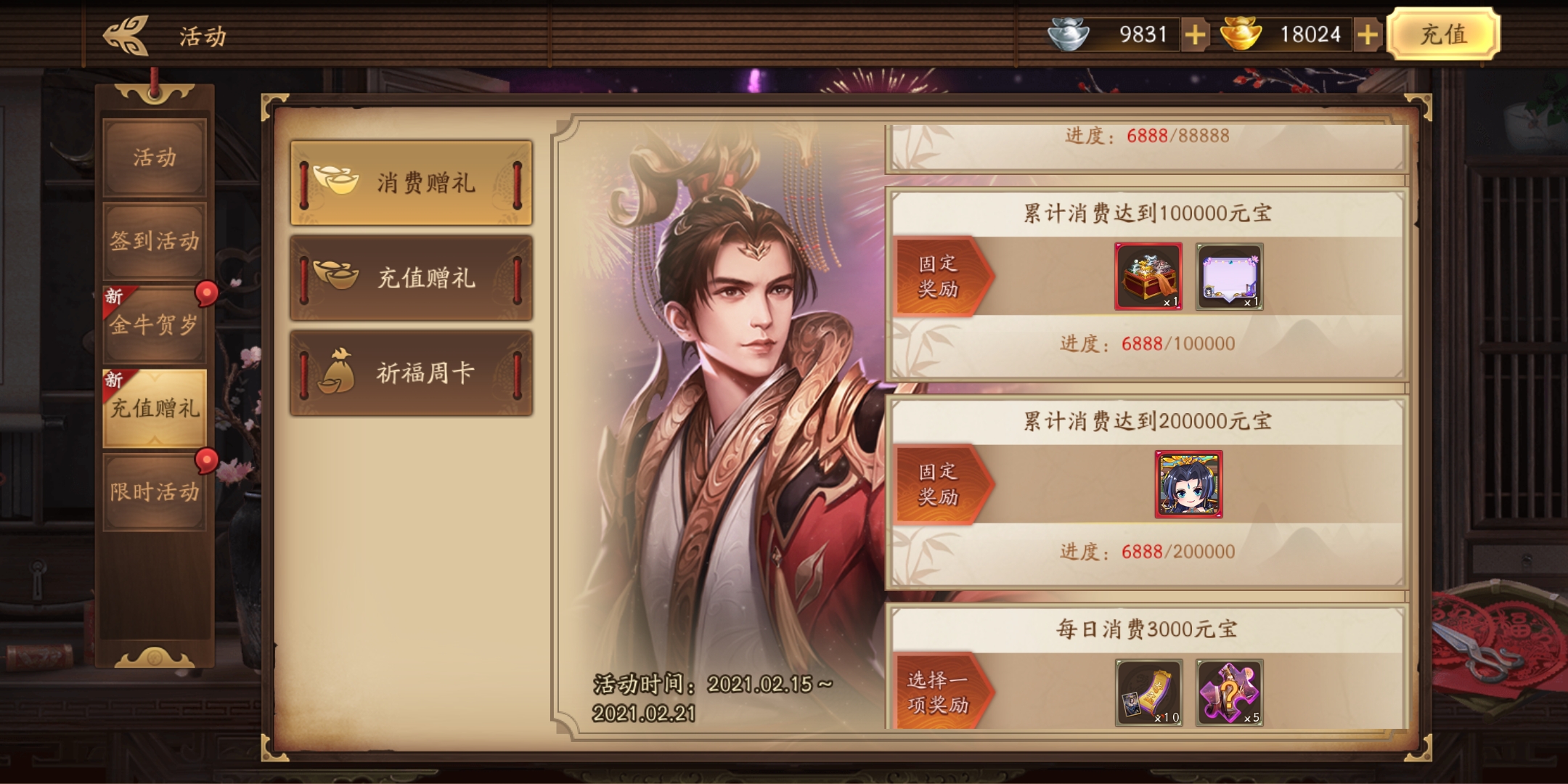Switch to the 消费赠礼 tab
1568x784 pixels.
click(x=411, y=183)
